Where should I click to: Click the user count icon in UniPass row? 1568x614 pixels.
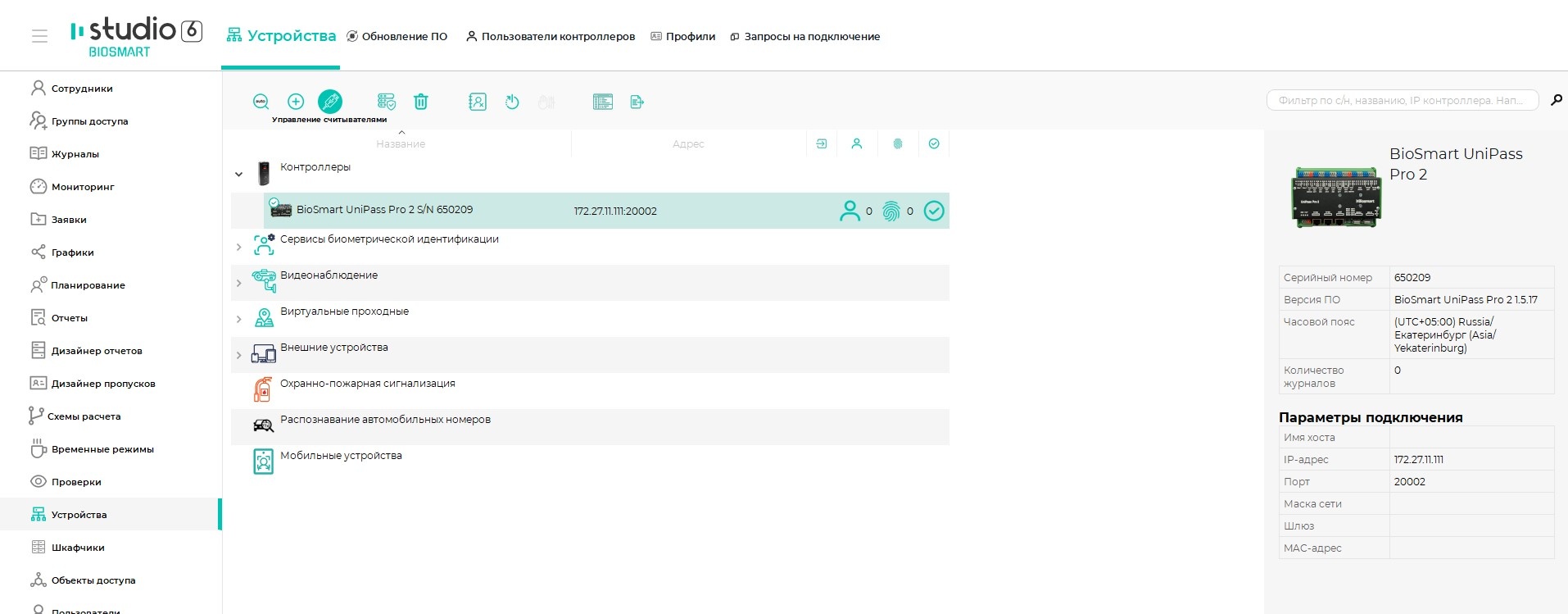[850, 211]
